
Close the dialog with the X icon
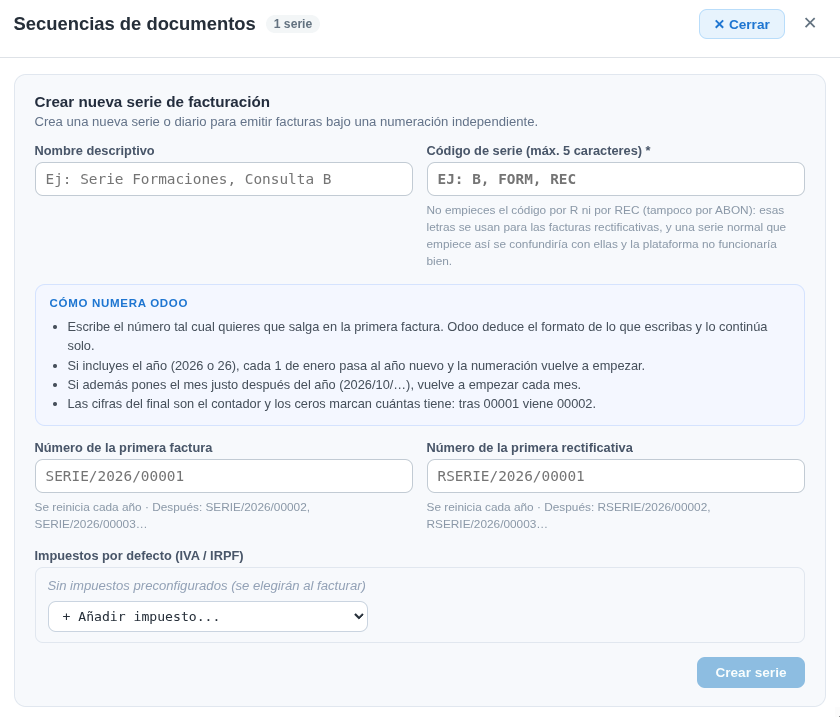coord(810,23)
